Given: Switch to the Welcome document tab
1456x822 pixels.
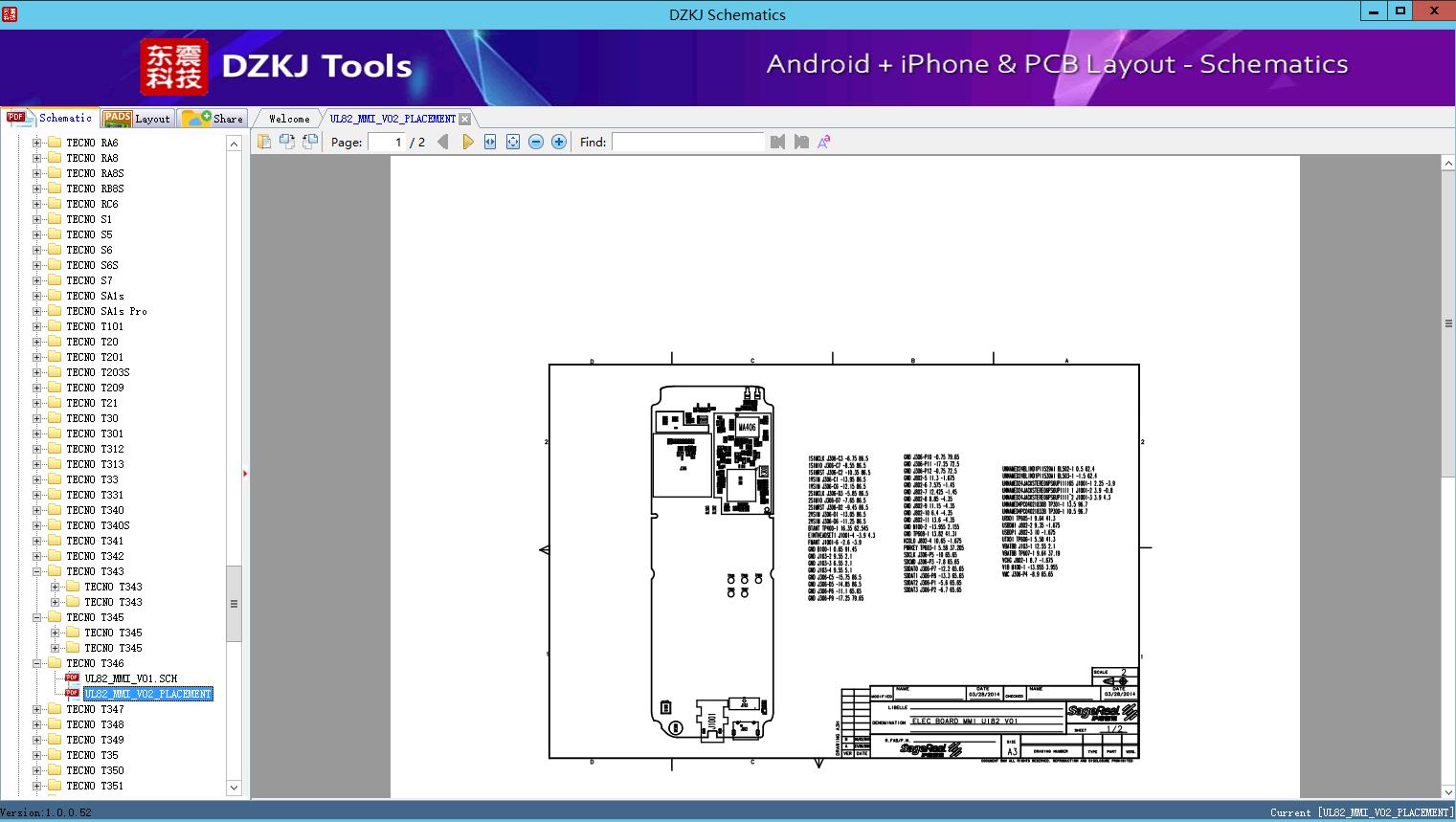Looking at the screenshot, I should [x=289, y=119].
